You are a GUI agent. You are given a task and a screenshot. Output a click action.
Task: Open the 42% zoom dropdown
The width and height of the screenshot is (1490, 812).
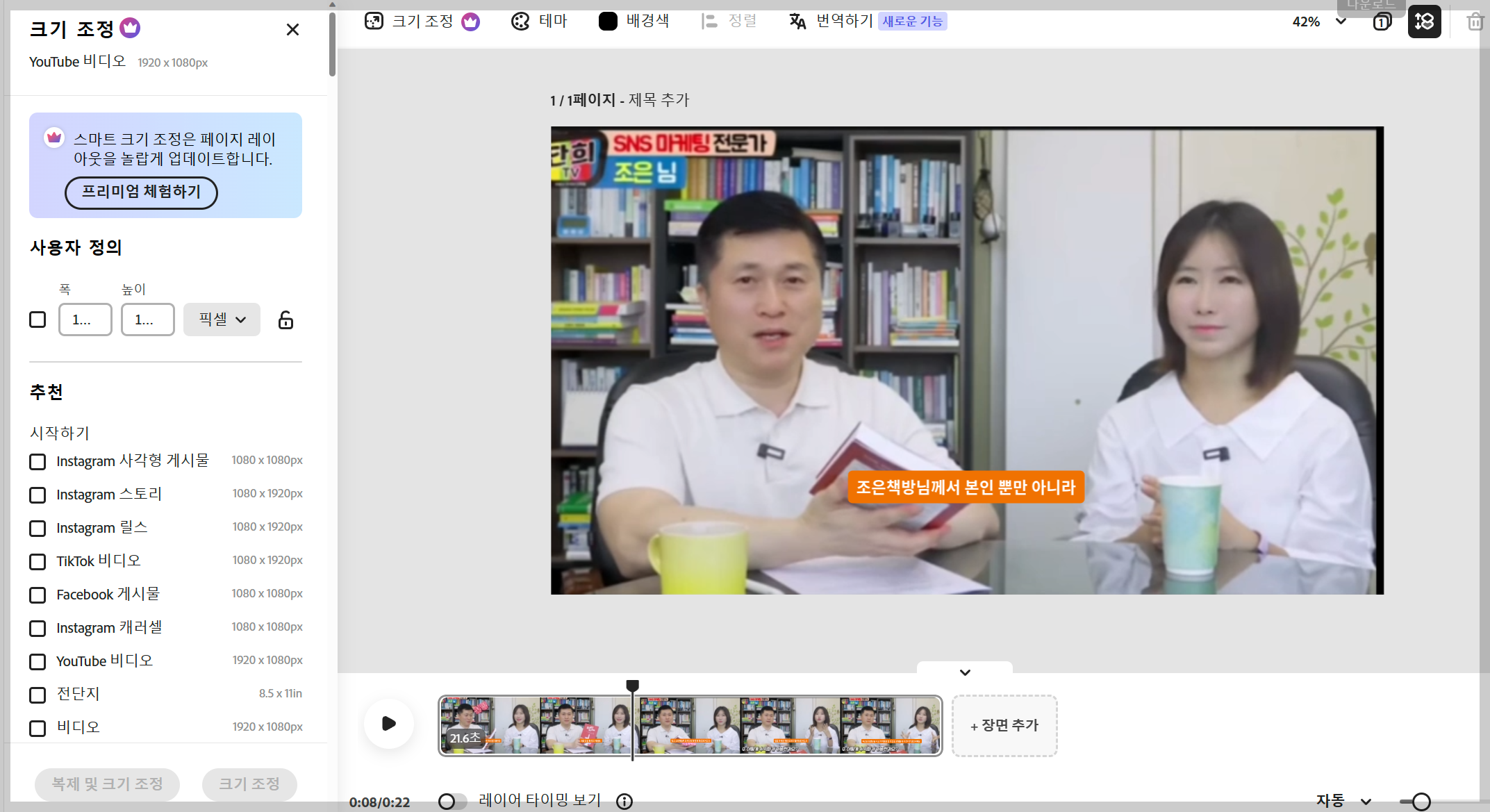click(x=1319, y=22)
